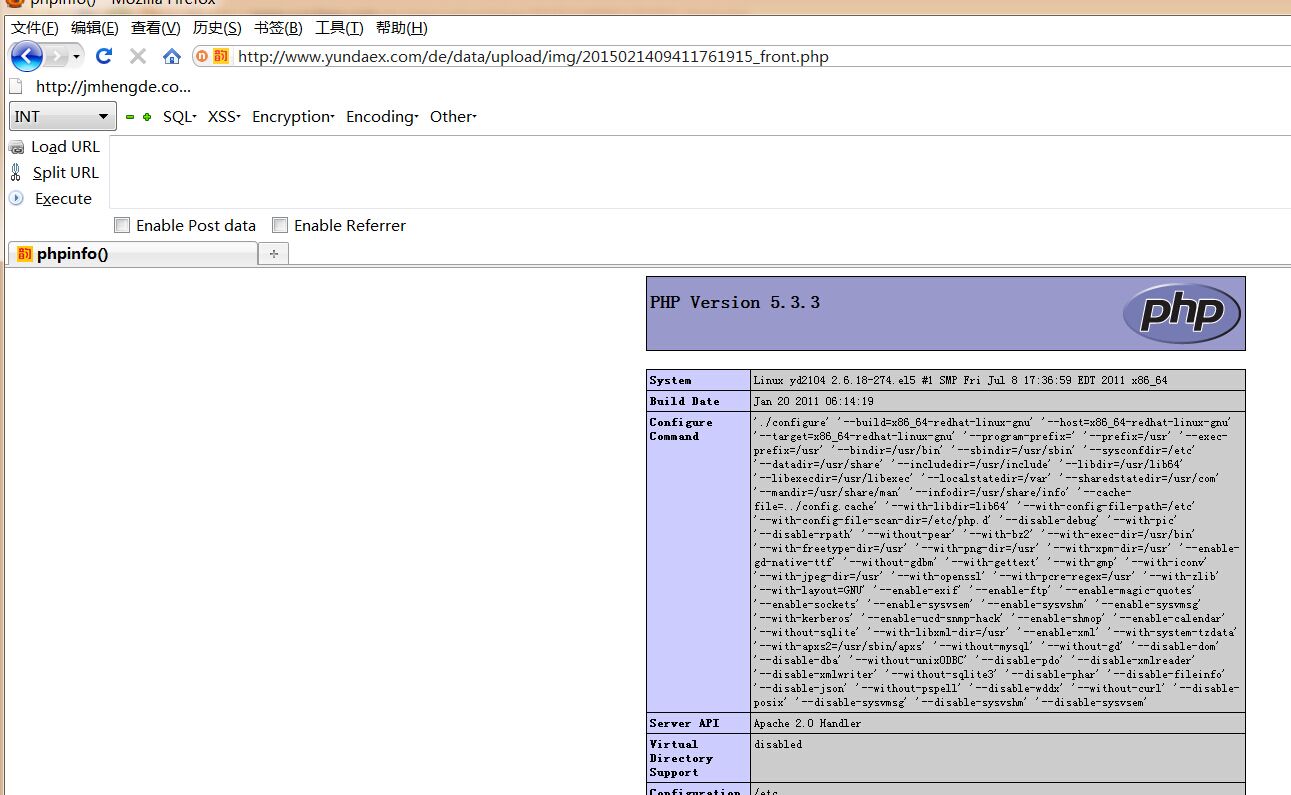
Task: Open the 历史(S) menu
Action: pos(217,27)
